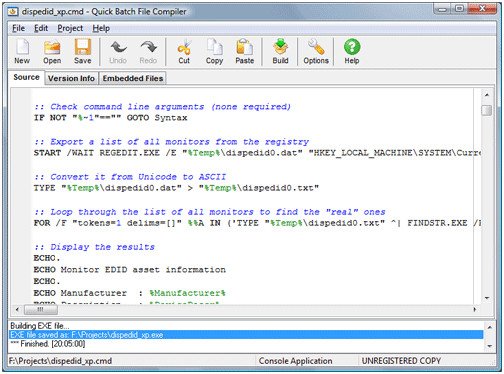Click line 'ECHO Manufacturer : %Manufacturer%'
Viewport: 504px width, 374px height.
tap(129, 293)
